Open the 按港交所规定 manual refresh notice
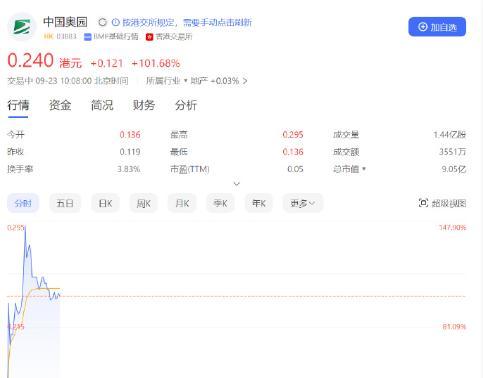The height and width of the screenshot is (378, 483). click(x=187, y=22)
